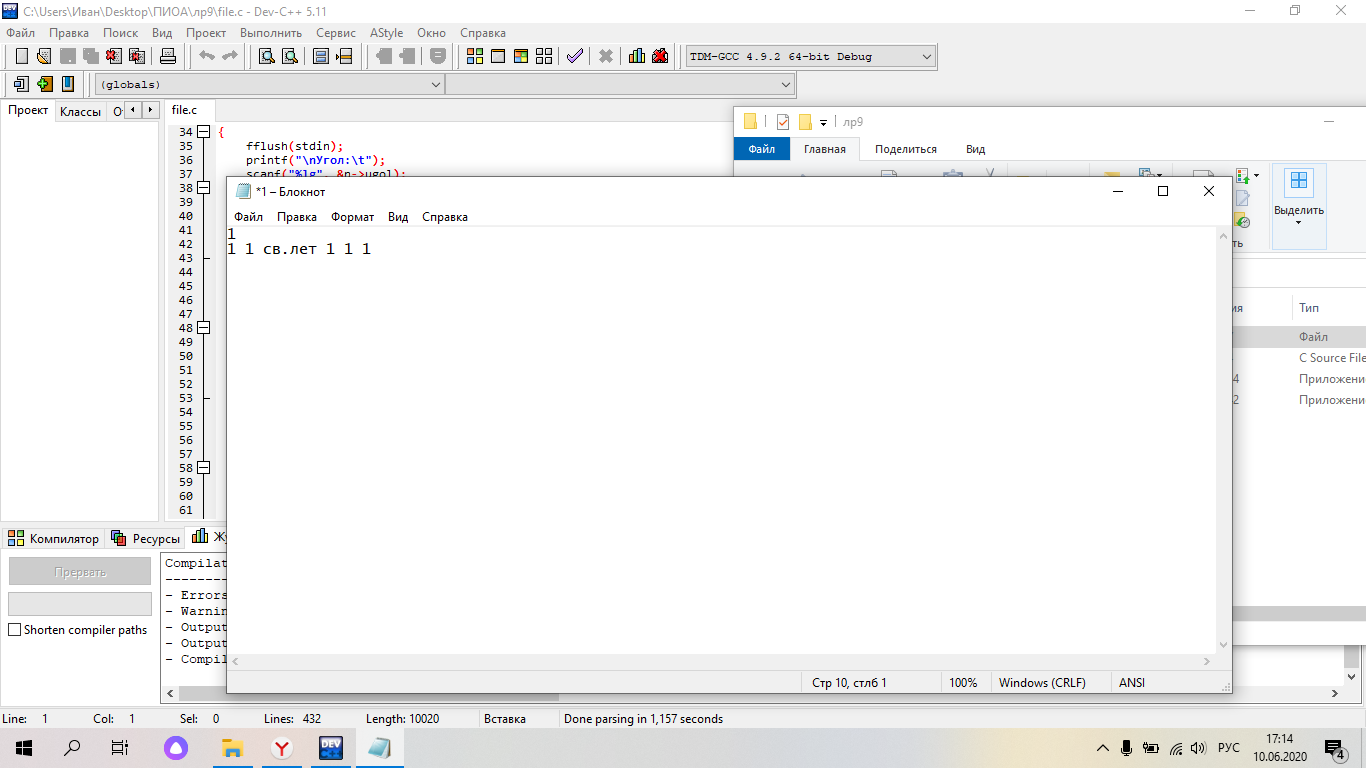The width and height of the screenshot is (1366, 768).
Task: Open AStyle menu in Dev-C++
Action: (x=387, y=33)
